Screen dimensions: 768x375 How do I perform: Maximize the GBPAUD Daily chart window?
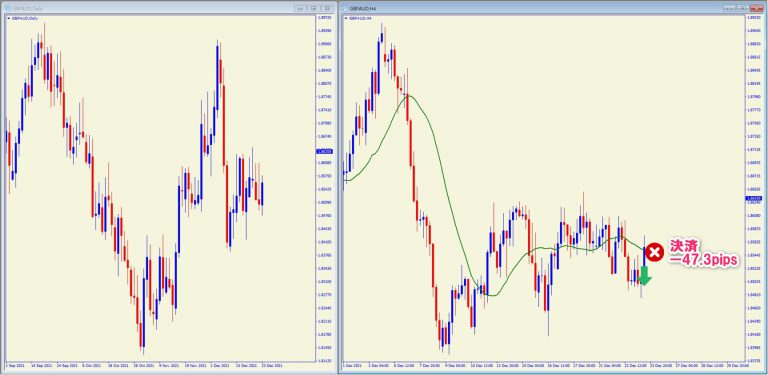(314, 8)
